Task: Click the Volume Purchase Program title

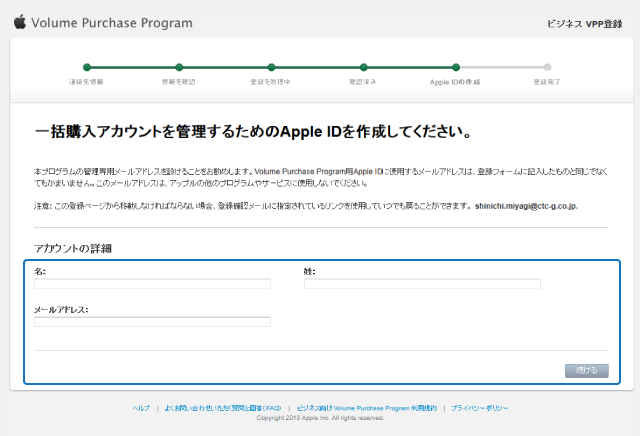Action: click(x=111, y=22)
